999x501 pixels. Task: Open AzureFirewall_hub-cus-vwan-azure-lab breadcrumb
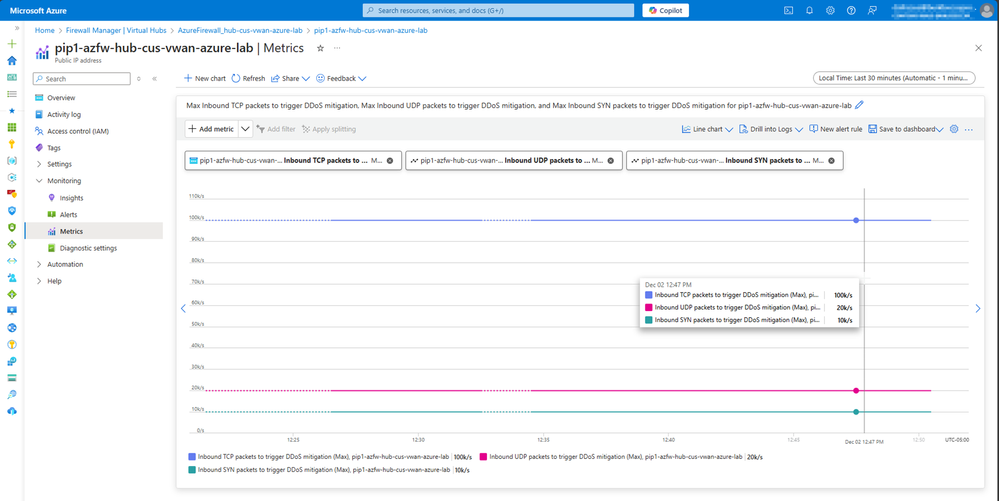pos(240,30)
